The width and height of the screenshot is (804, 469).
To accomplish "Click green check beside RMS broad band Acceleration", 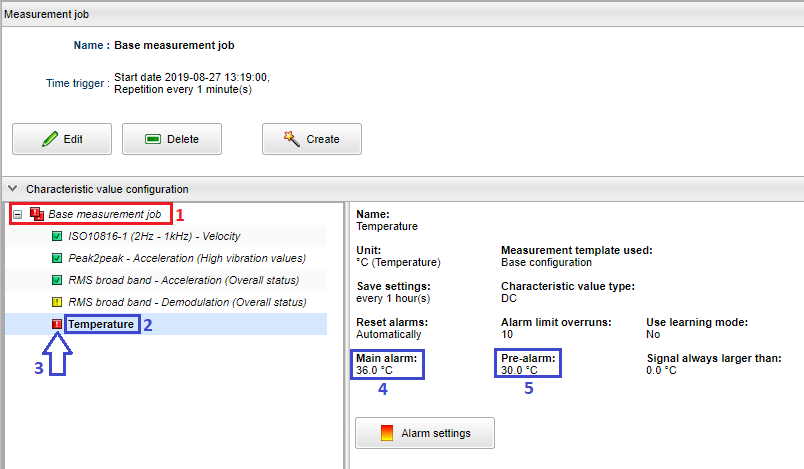I will point(56,280).
